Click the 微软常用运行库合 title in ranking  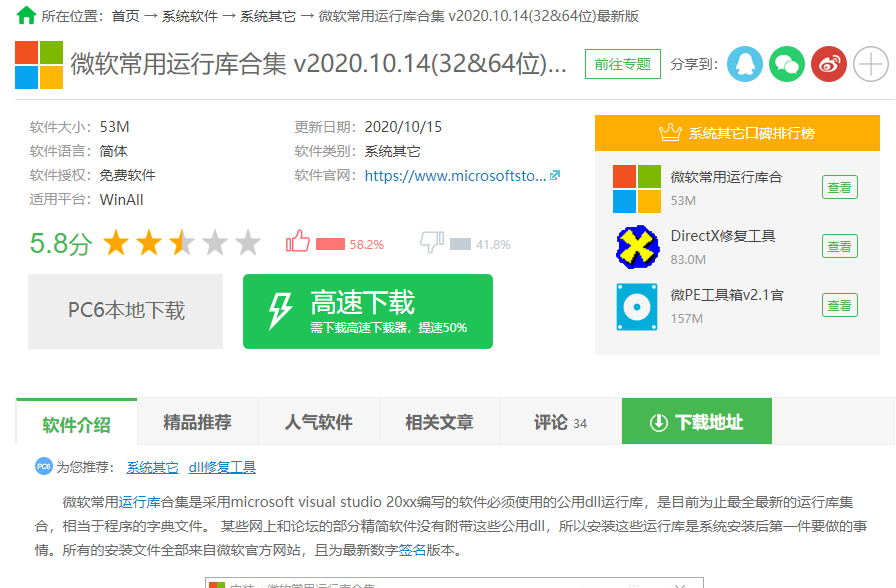click(x=726, y=177)
